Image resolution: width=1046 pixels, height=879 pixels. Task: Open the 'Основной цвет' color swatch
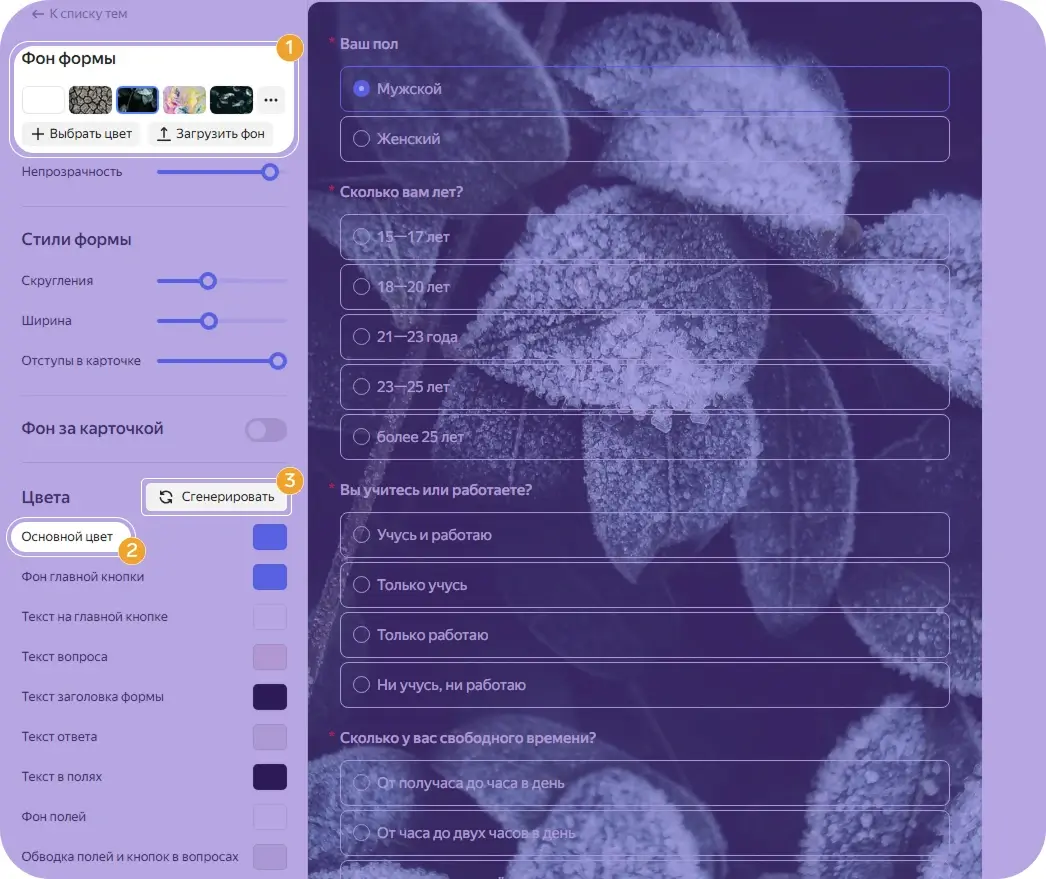(270, 537)
